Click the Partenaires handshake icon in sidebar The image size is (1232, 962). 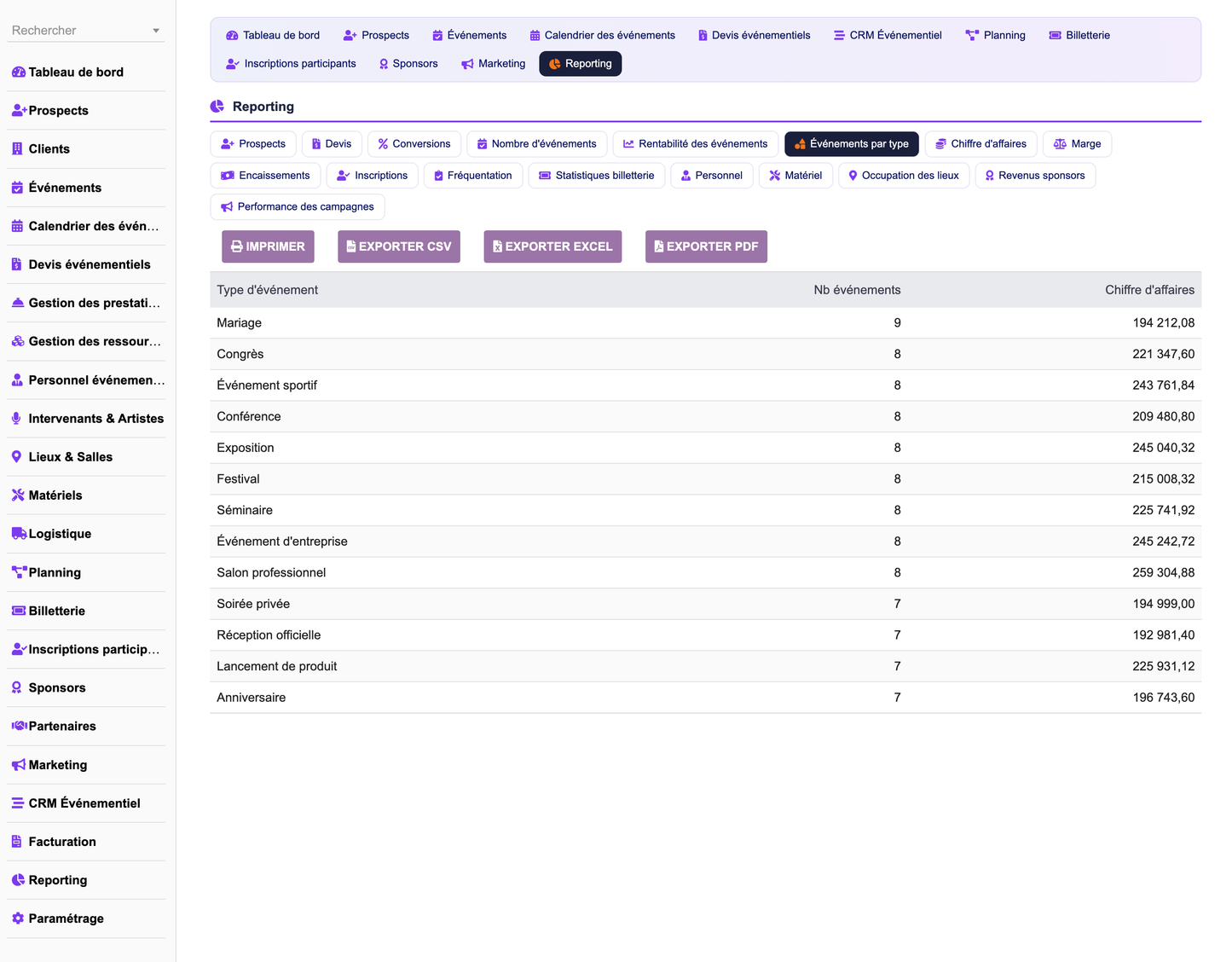coord(19,727)
